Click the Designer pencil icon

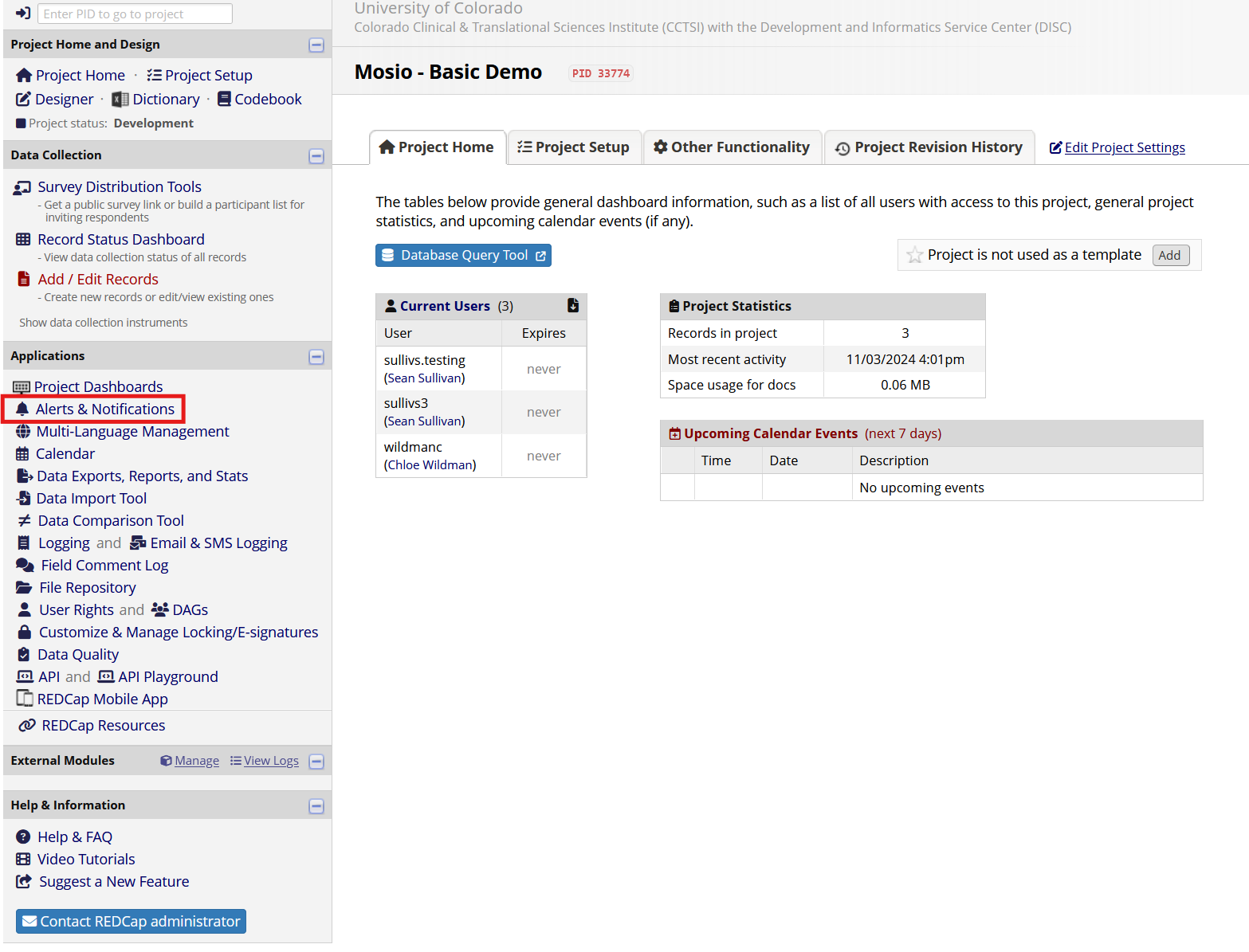pyautogui.click(x=23, y=100)
